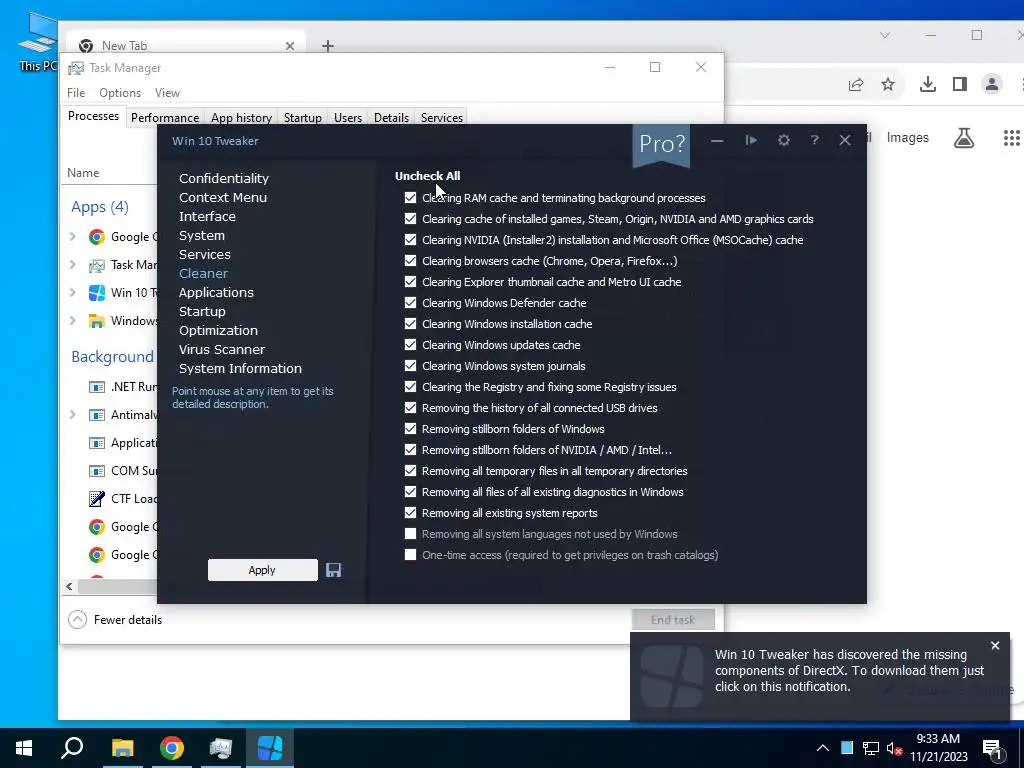Click the save settings floppy disk icon
The image size is (1024, 768).
(x=334, y=570)
